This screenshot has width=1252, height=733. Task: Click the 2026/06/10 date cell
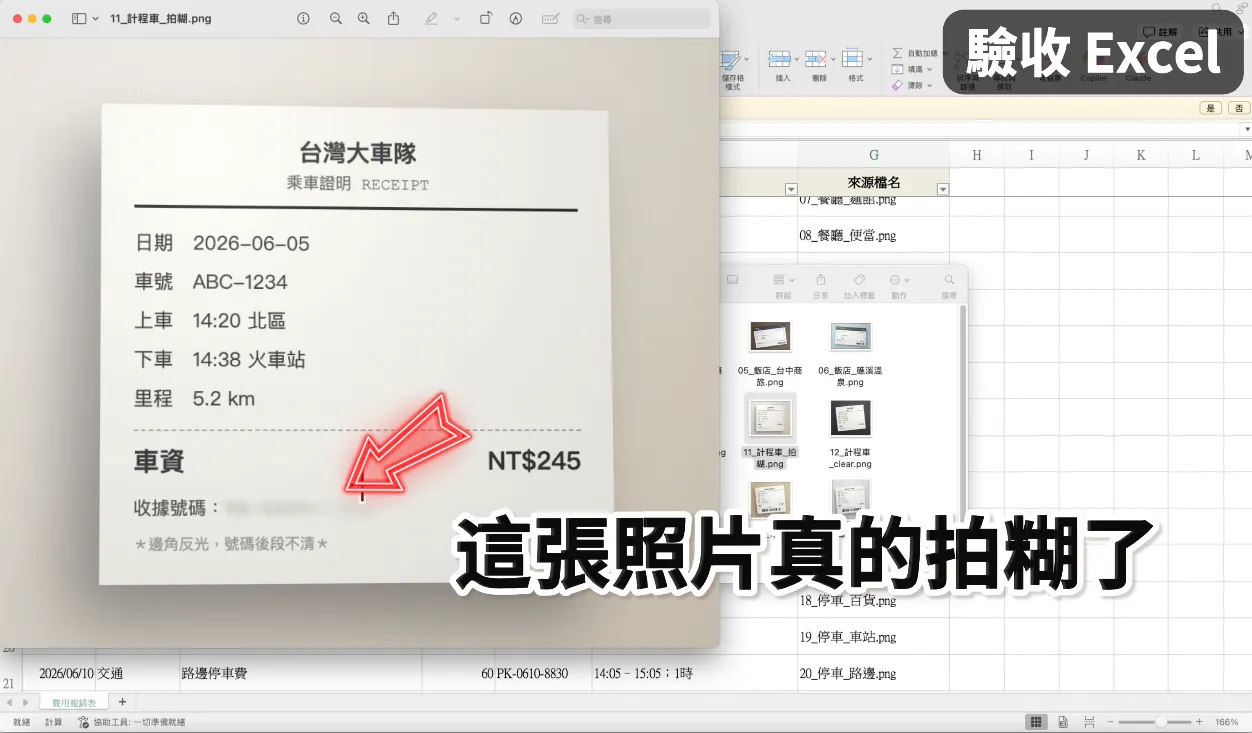(x=58, y=673)
